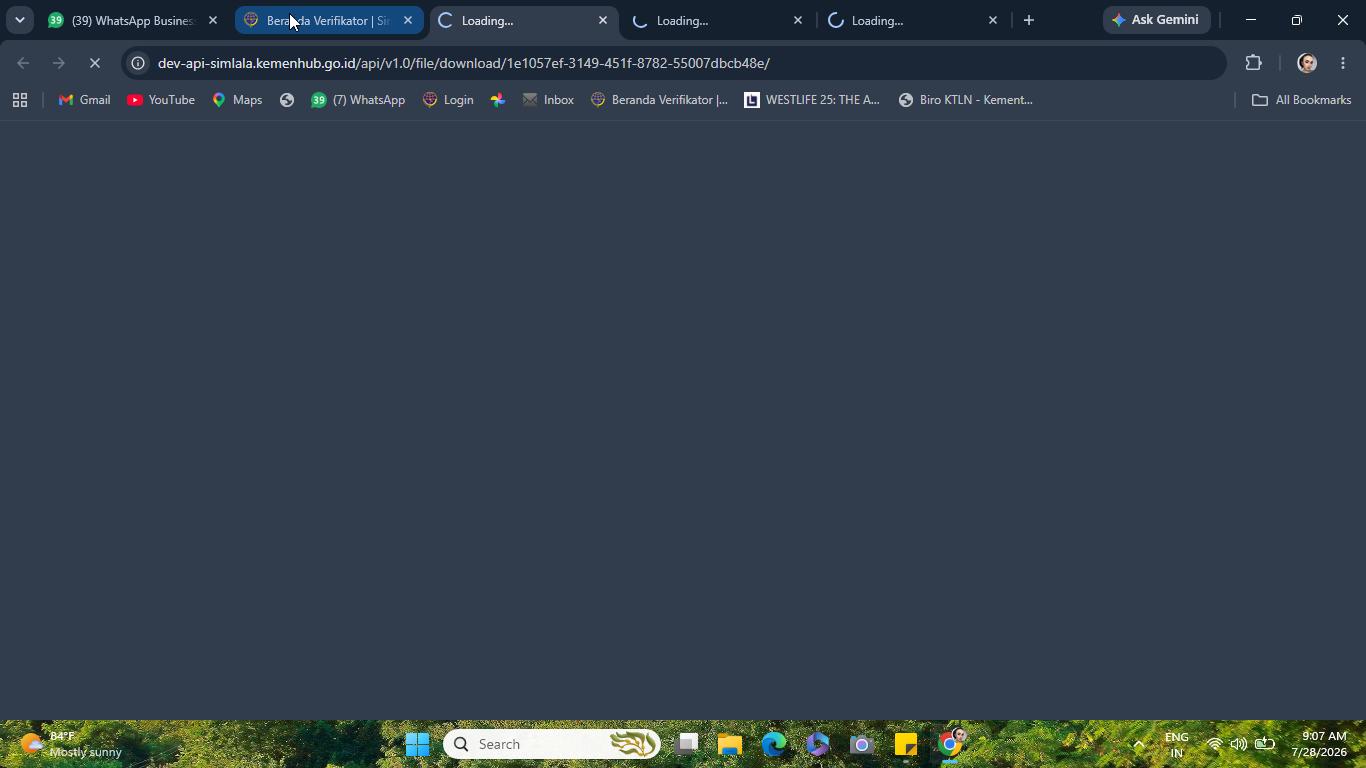The width and height of the screenshot is (1366, 768).
Task: Select the third Loading tab
Action: click(x=913, y=20)
